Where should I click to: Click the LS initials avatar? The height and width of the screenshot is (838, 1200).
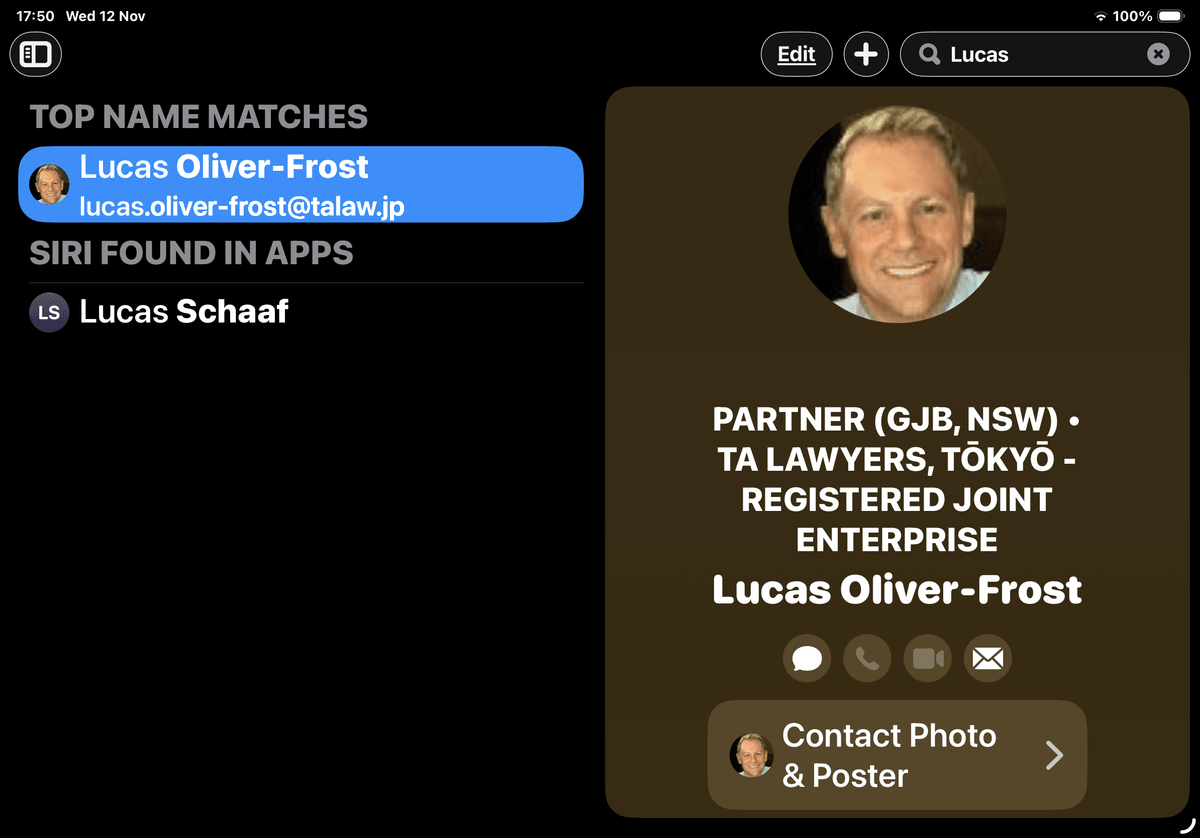coord(49,312)
